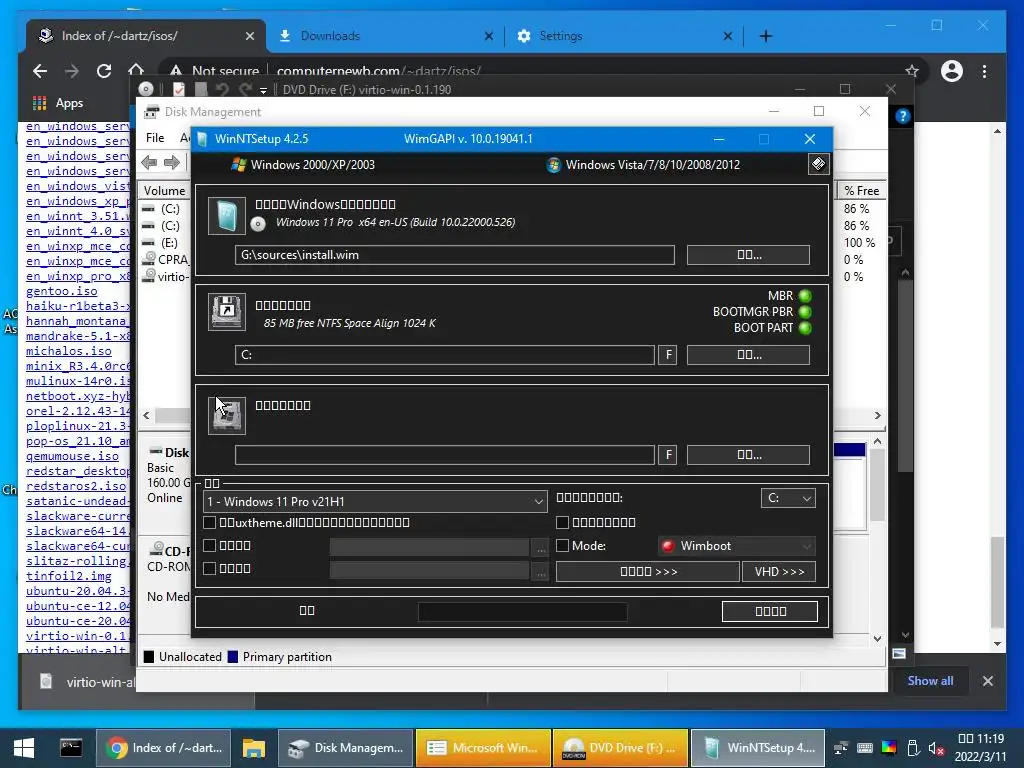
Task: Click the green BOOTMGR PBR status indicator
Action: point(805,312)
